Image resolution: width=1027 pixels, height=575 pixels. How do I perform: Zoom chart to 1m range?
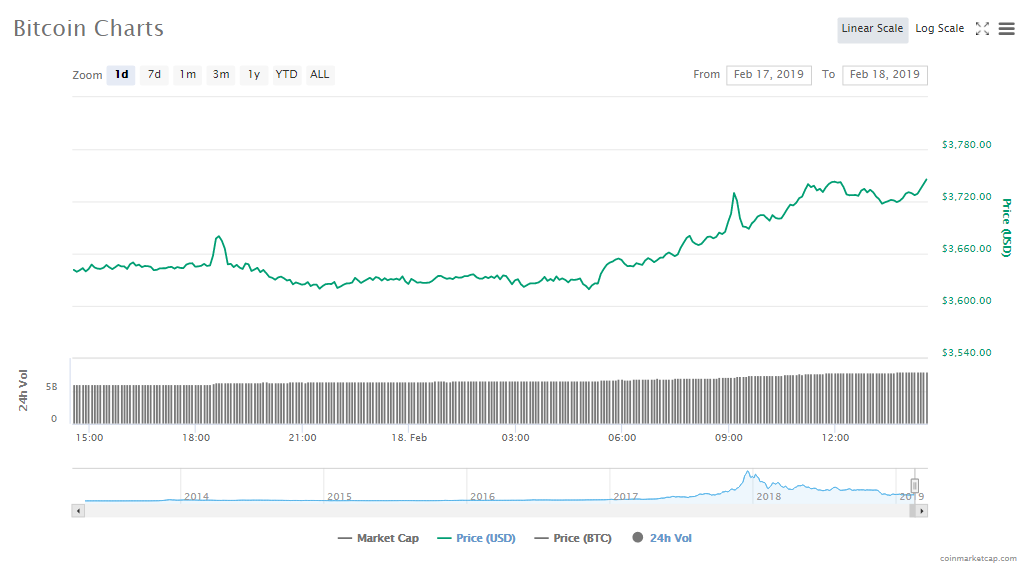[x=187, y=75]
